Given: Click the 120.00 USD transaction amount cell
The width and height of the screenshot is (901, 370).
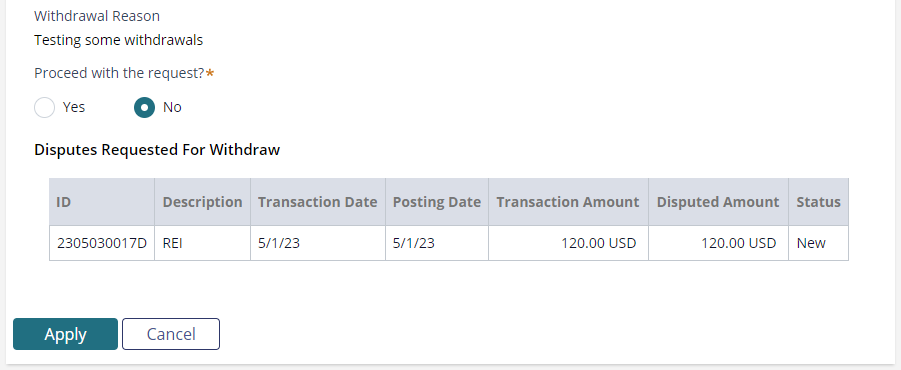Looking at the screenshot, I should tap(568, 243).
